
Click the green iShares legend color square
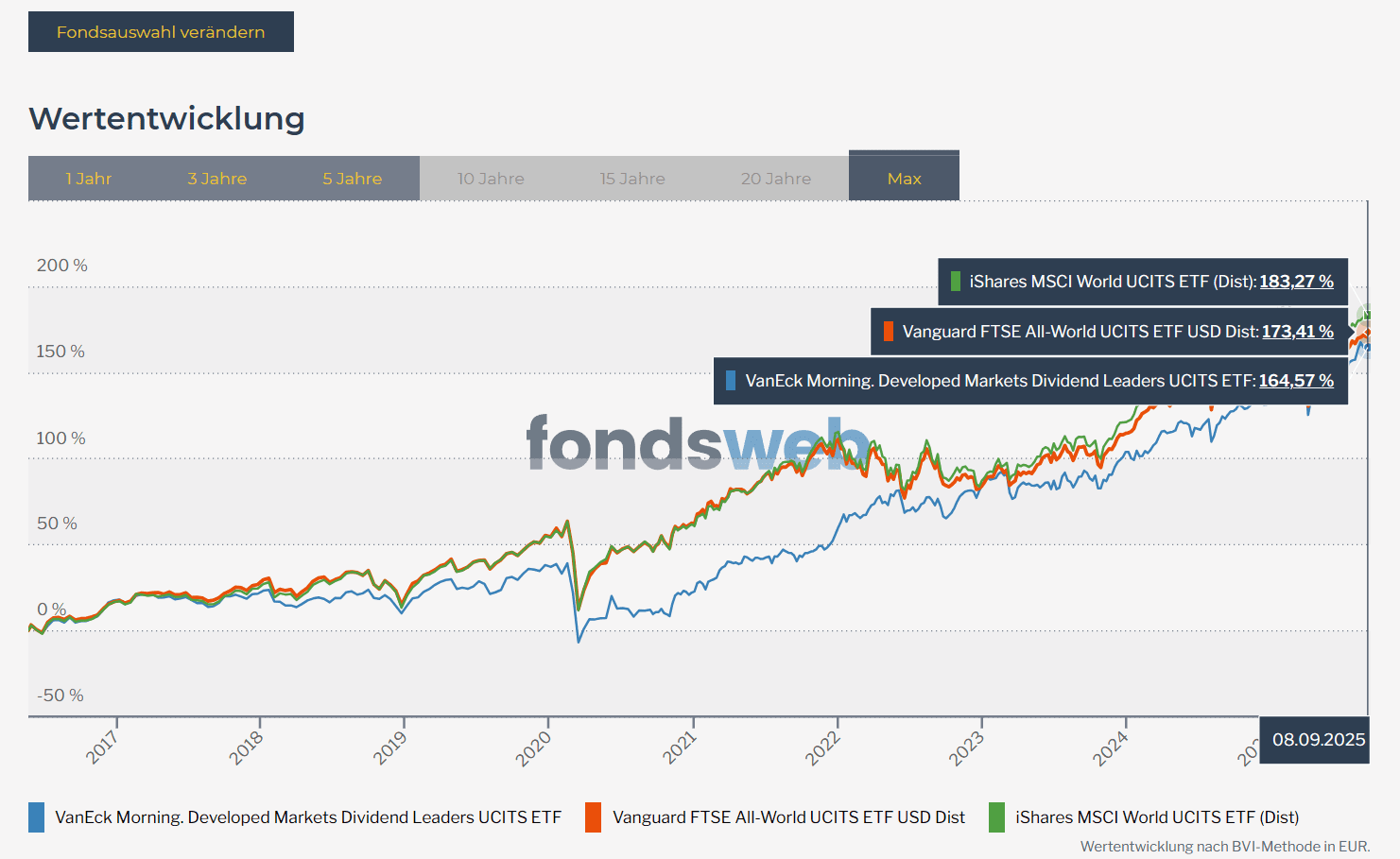[996, 817]
